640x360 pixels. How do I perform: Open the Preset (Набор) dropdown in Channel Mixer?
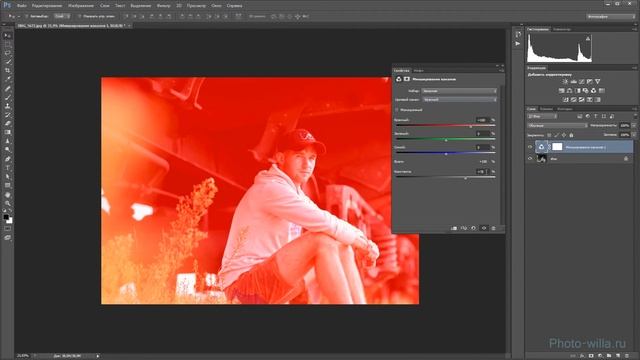click(x=459, y=91)
